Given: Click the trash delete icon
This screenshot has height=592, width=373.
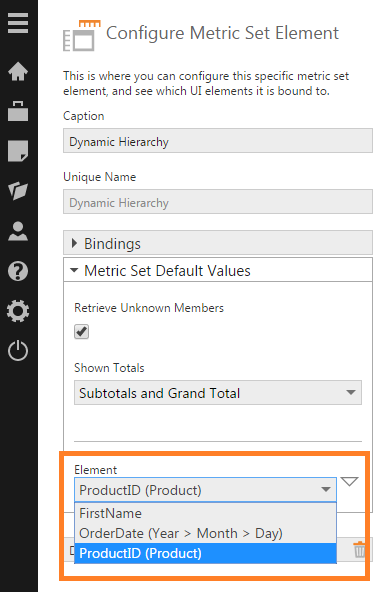Looking at the screenshot, I should (359, 549).
